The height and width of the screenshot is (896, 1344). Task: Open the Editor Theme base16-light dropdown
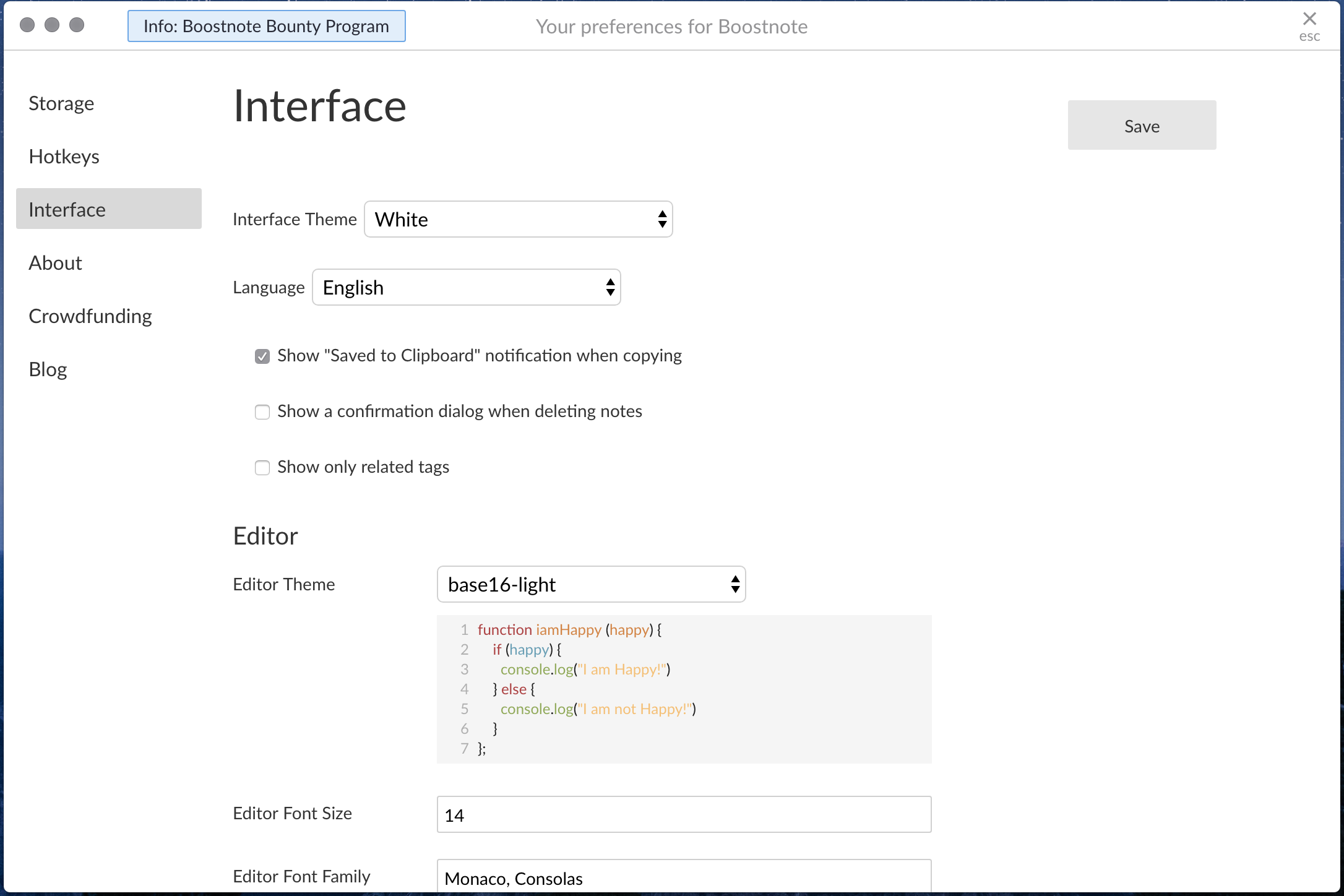(591, 584)
